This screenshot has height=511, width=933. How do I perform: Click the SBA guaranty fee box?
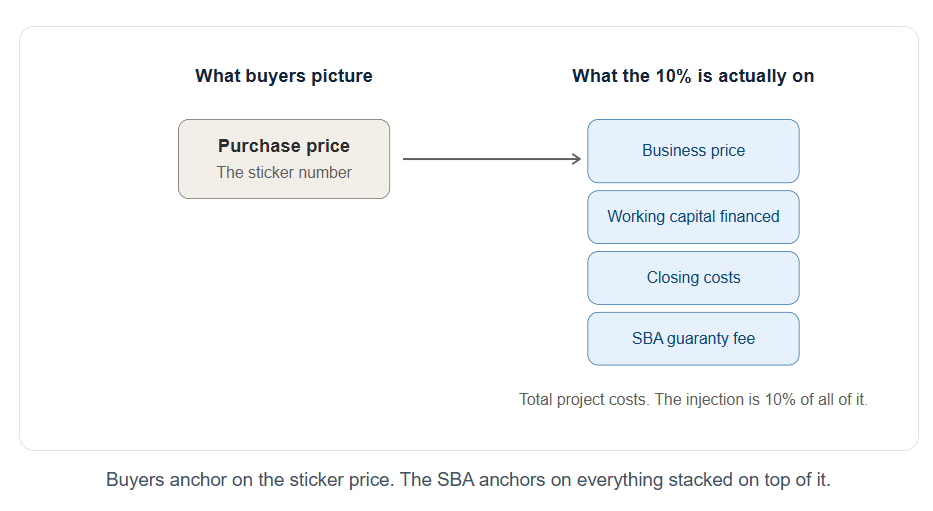(693, 338)
